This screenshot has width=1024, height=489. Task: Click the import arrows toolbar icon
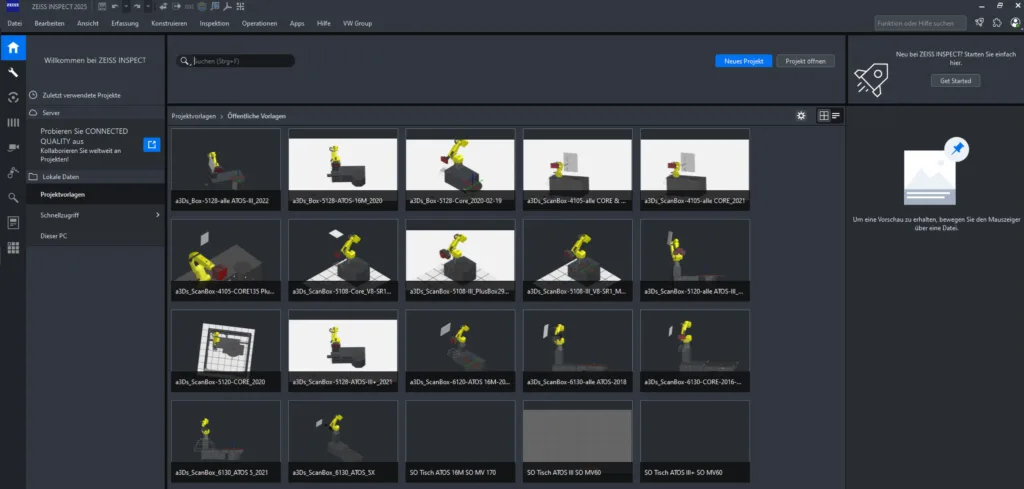(x=163, y=7)
